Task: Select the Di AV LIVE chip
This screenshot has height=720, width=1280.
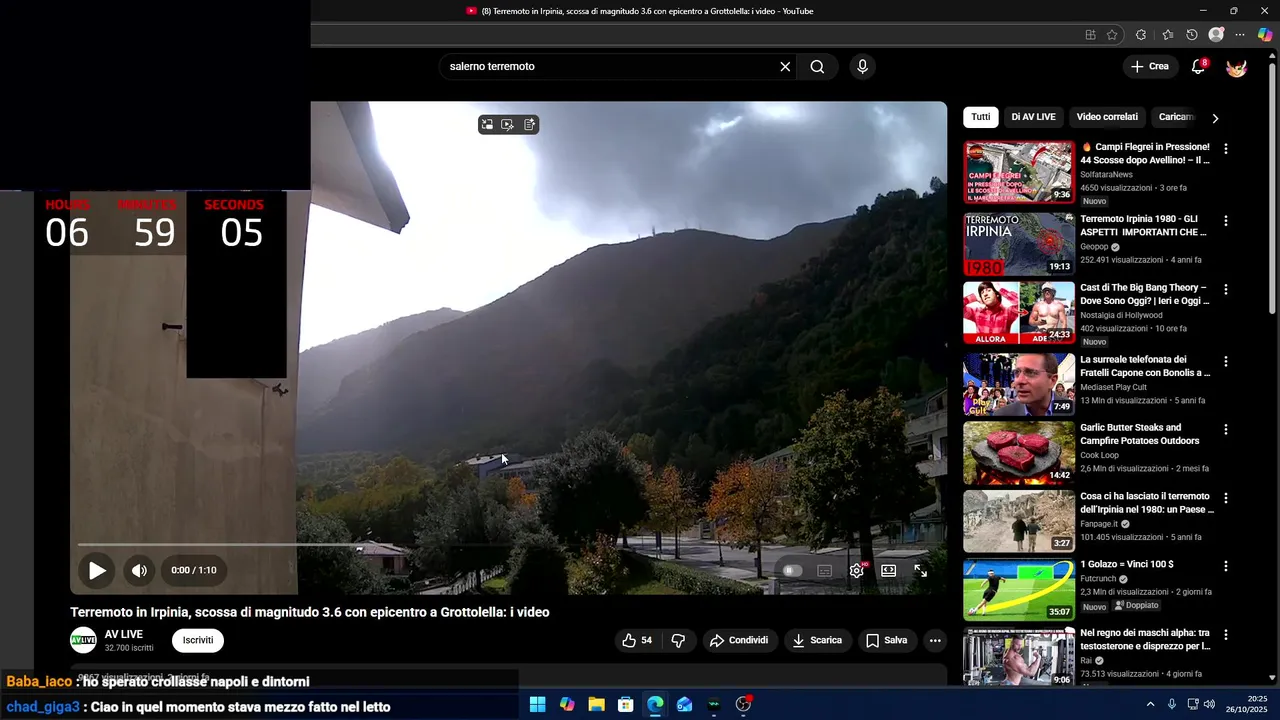Action: pyautogui.click(x=1033, y=117)
